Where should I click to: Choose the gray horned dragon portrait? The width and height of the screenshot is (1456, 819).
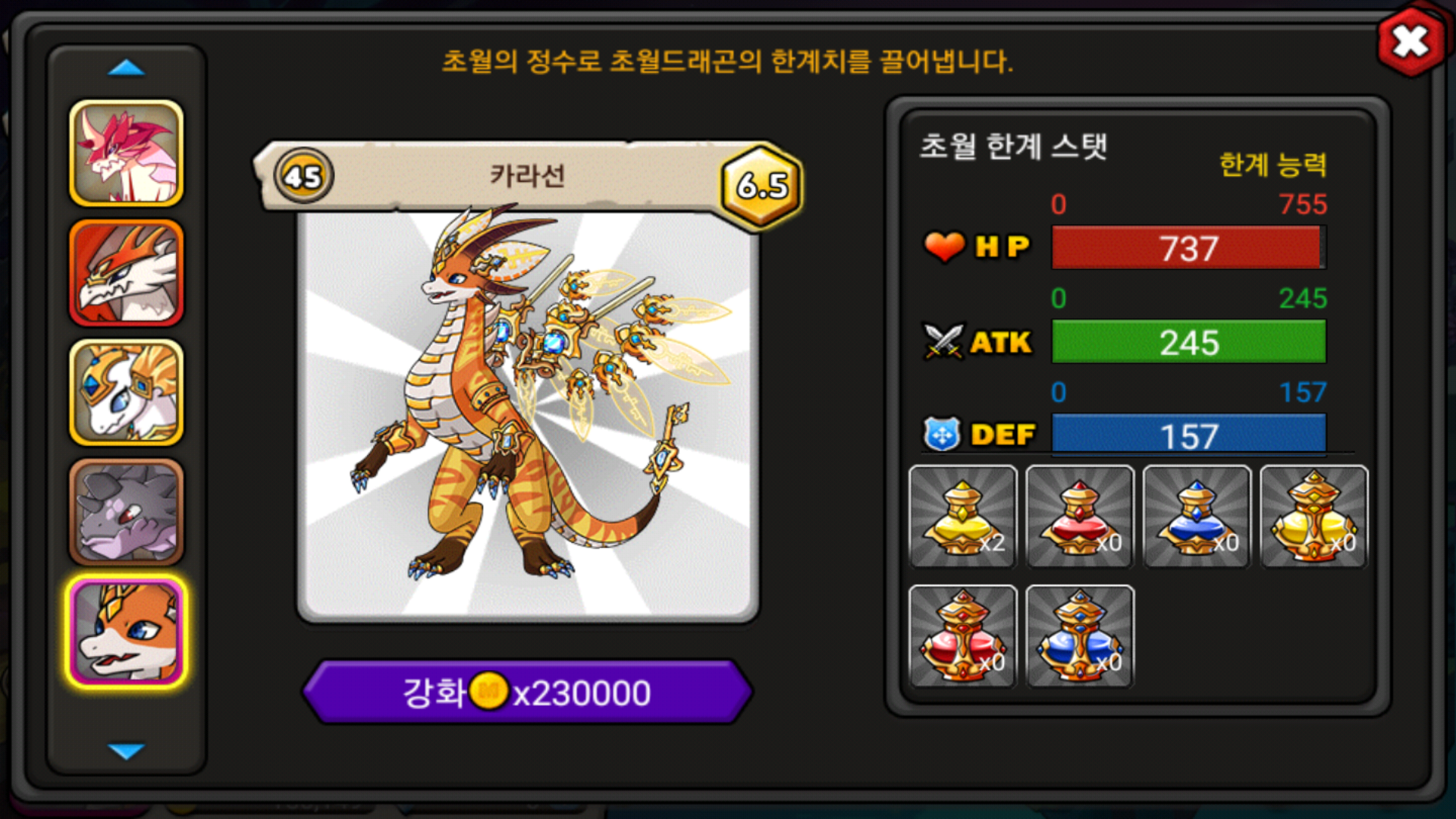point(127,512)
